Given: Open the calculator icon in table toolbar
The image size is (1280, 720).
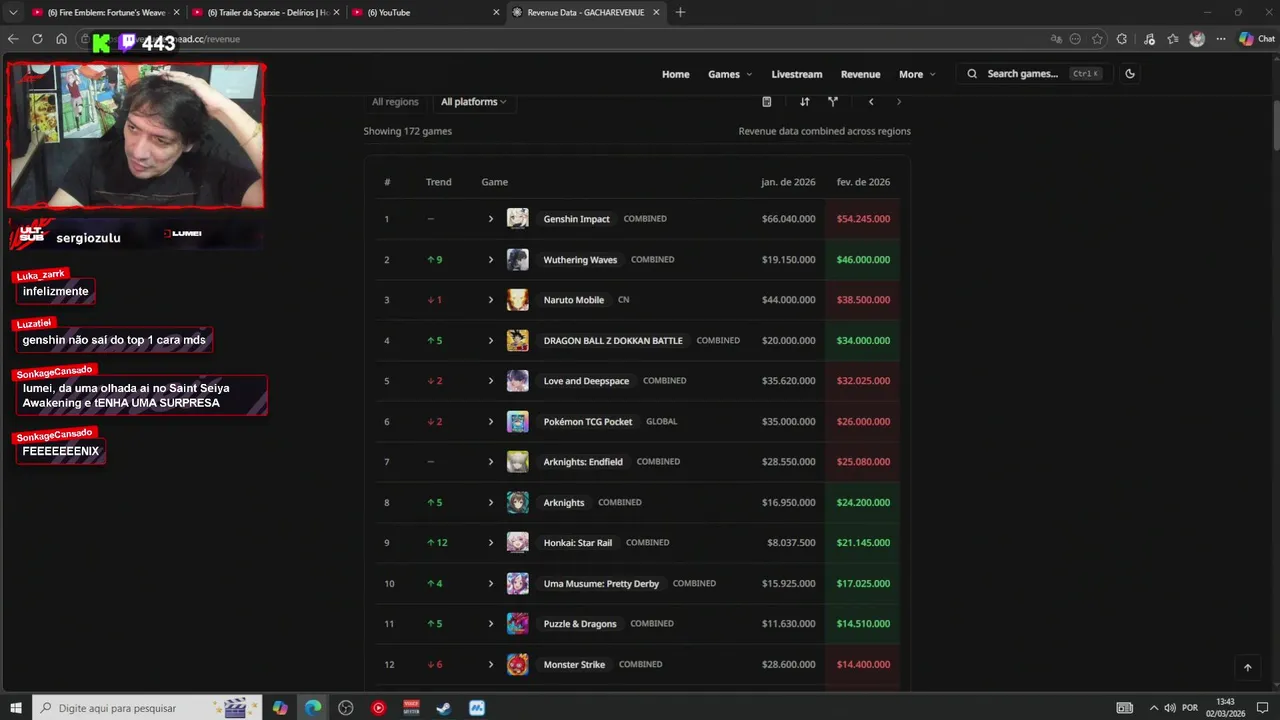Looking at the screenshot, I should coord(767,102).
